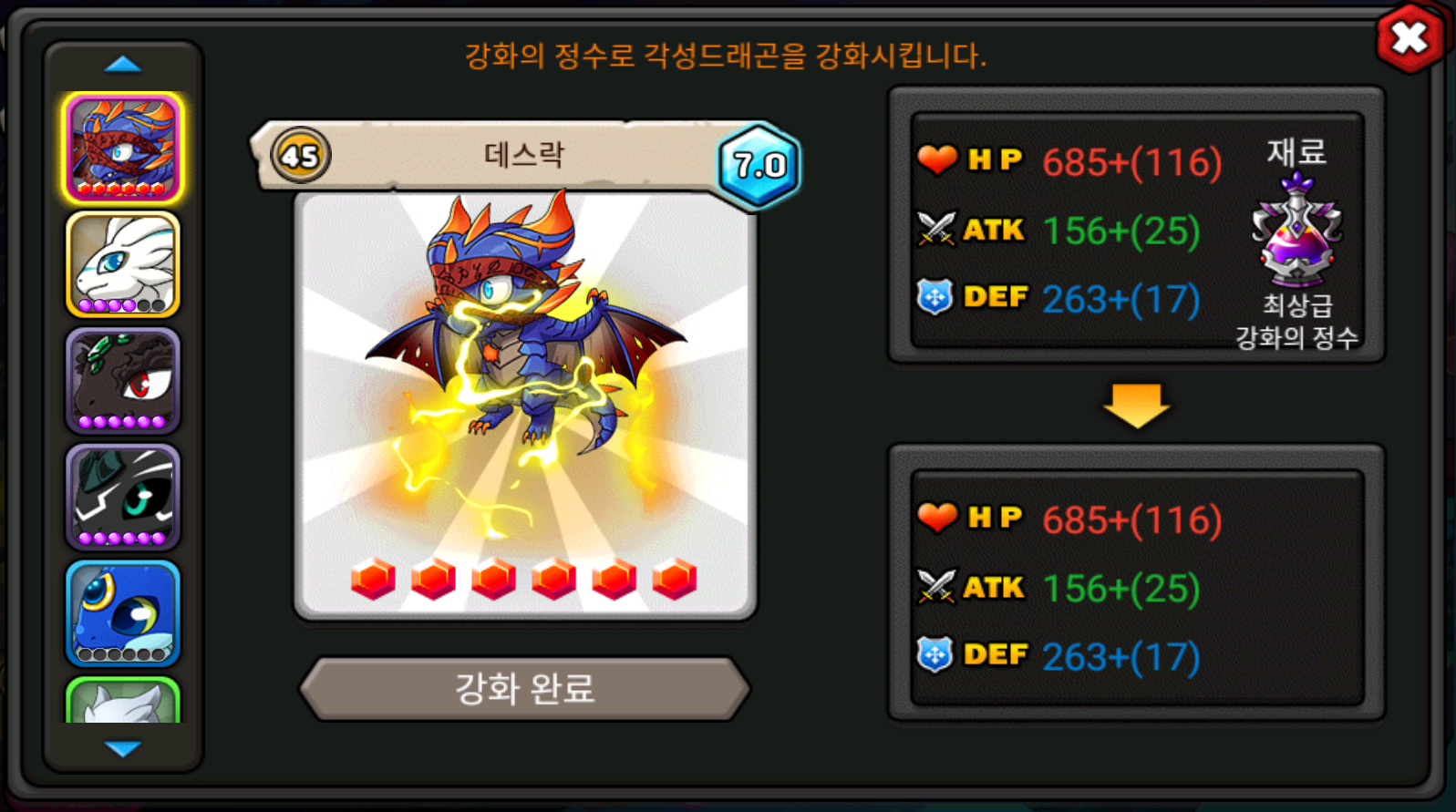
Task: Select the white dragon portrait
Action: click(123, 264)
